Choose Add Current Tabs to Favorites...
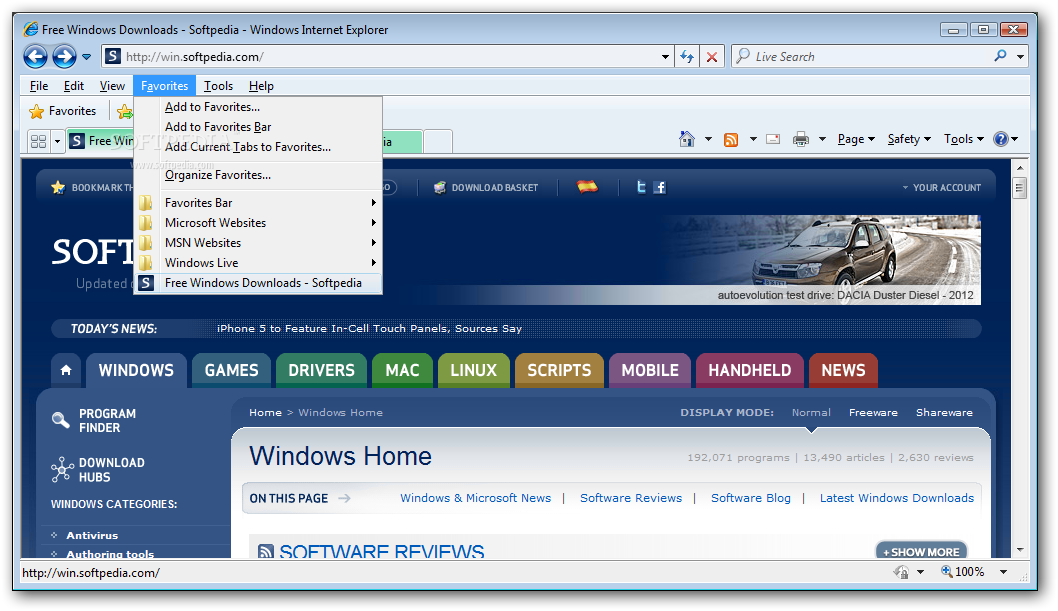 tap(258, 146)
